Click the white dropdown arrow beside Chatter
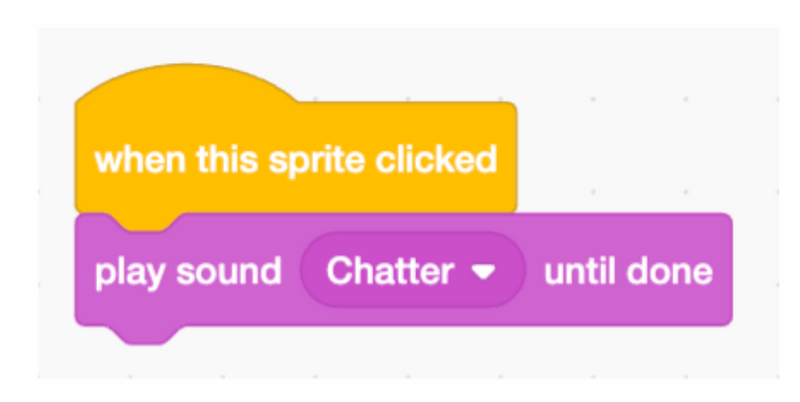This screenshot has height=402, width=800. [x=487, y=272]
